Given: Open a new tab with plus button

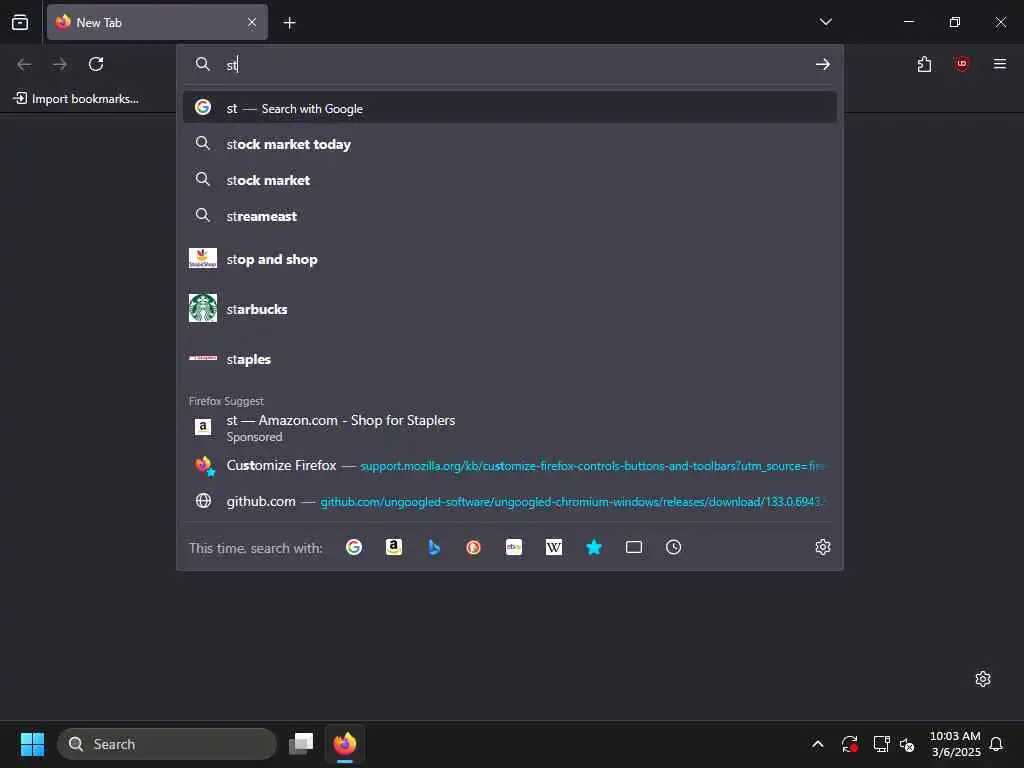Looking at the screenshot, I should click(x=289, y=23).
